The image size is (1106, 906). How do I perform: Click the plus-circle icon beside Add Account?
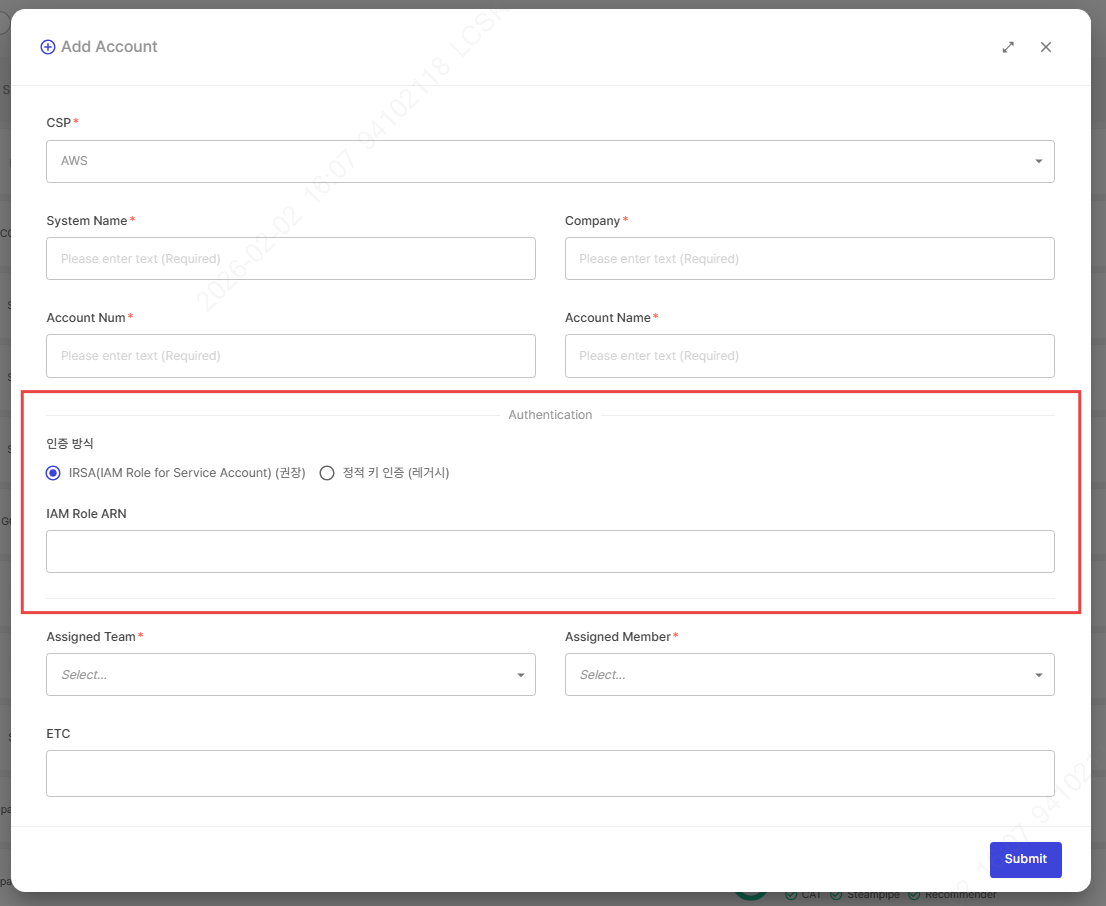point(47,47)
